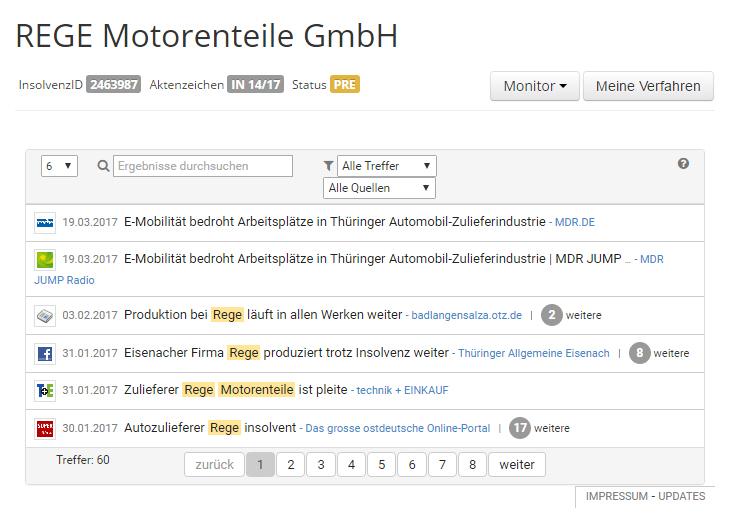Screen dimensions: 738x508
Task: Open the first E-Mobilität bedroht Arbeitsplätze article headline
Action: pyautogui.click(x=335, y=222)
